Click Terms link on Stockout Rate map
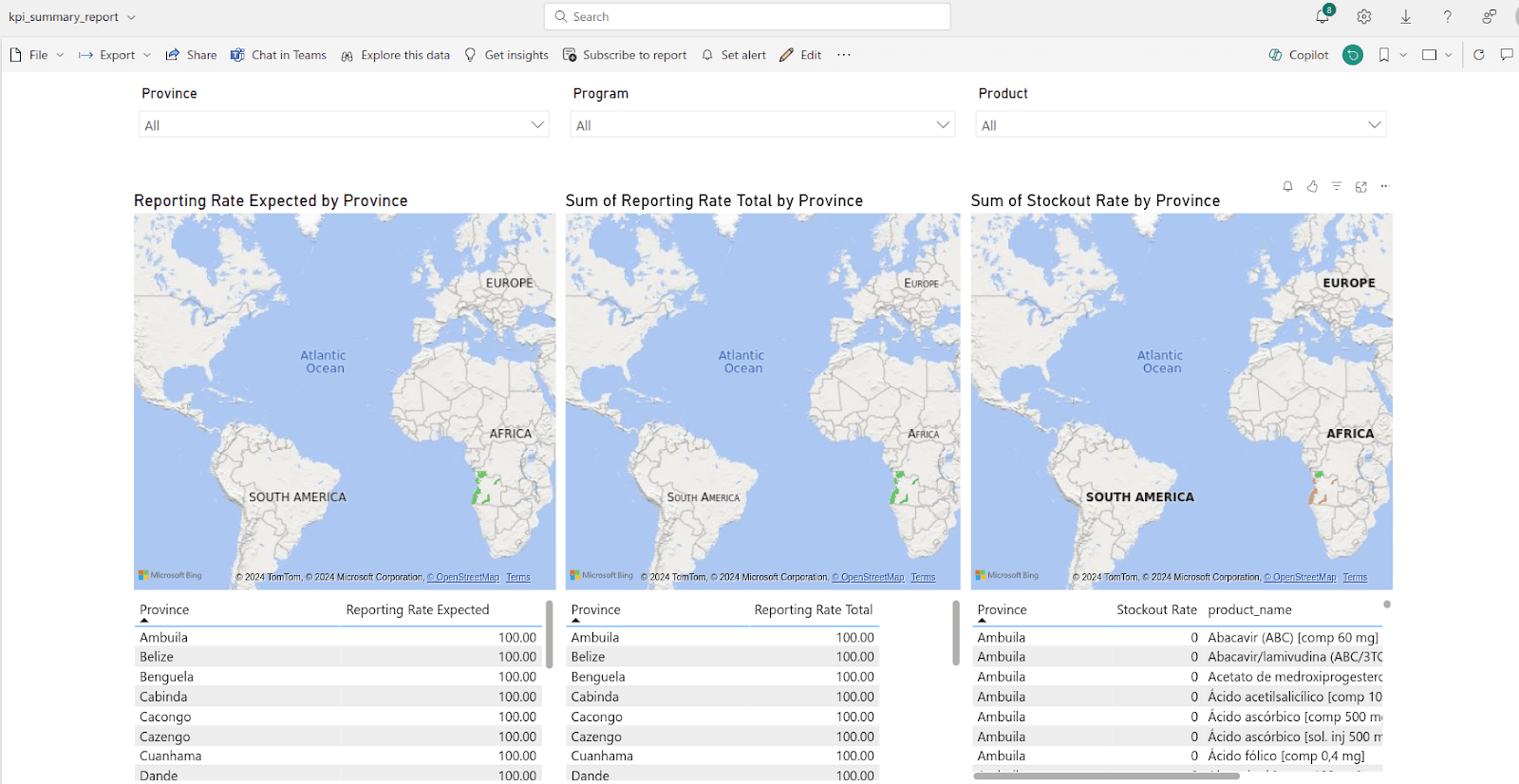This screenshot has height=784, width=1519. (1356, 577)
